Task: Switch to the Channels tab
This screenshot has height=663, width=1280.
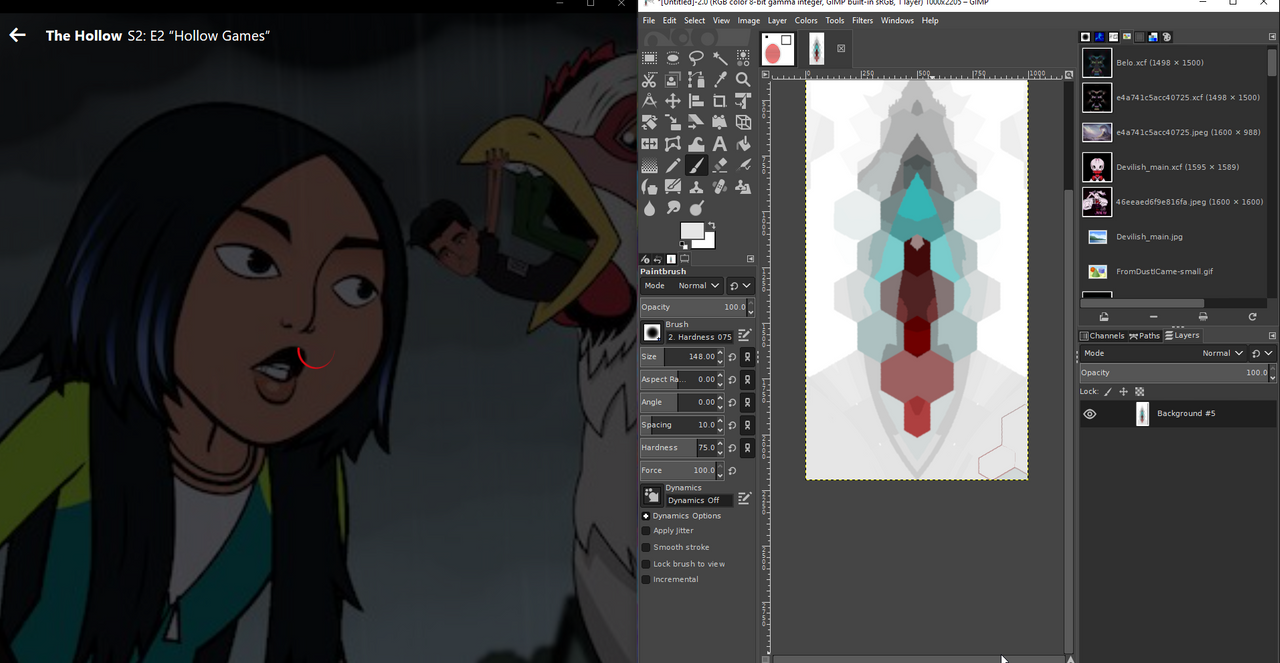Action: click(1102, 336)
